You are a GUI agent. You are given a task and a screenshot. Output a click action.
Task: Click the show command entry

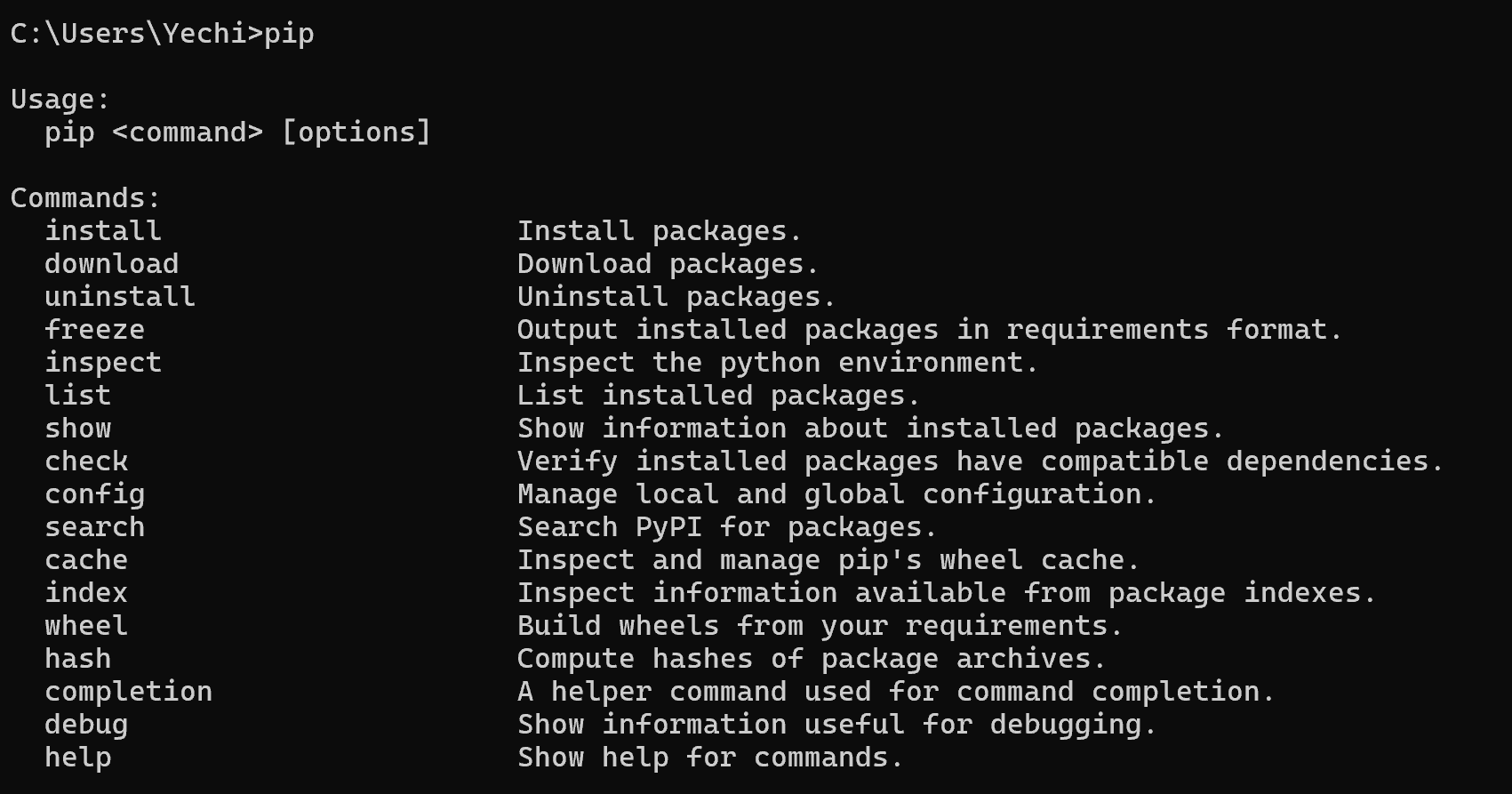tap(78, 428)
